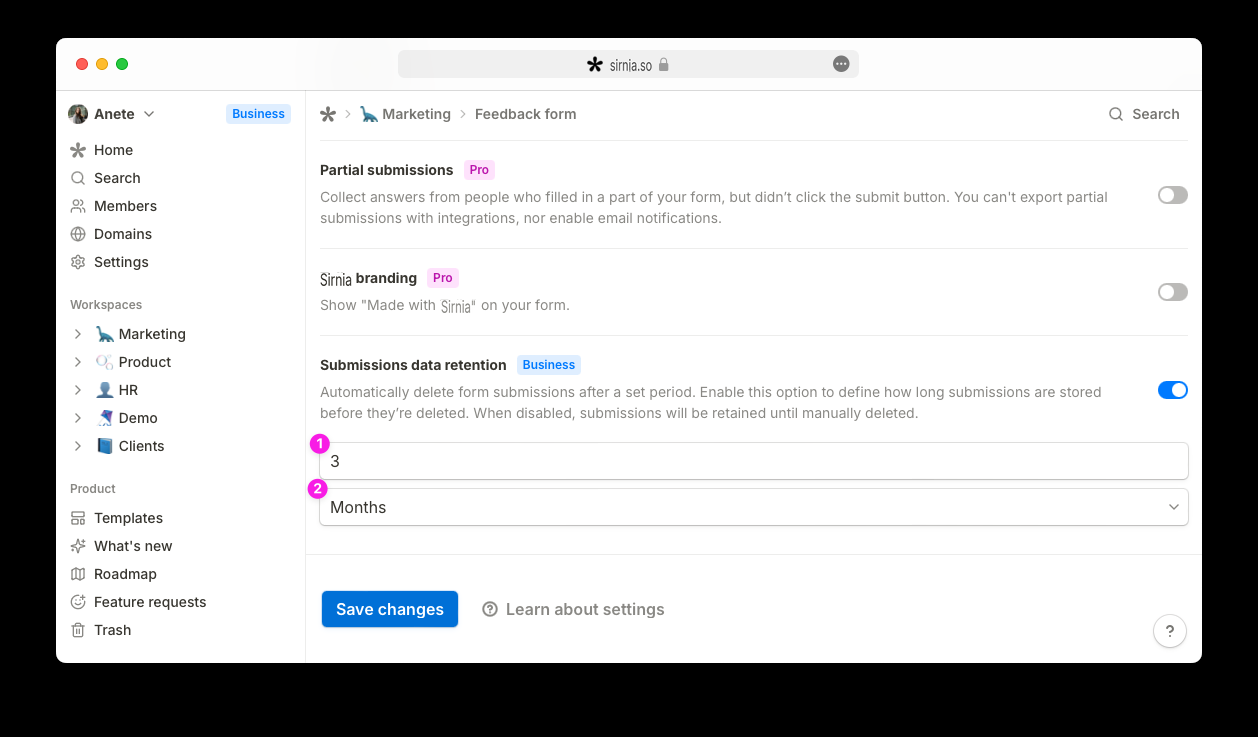Click the Save changes button
1258x737 pixels.
click(x=390, y=609)
